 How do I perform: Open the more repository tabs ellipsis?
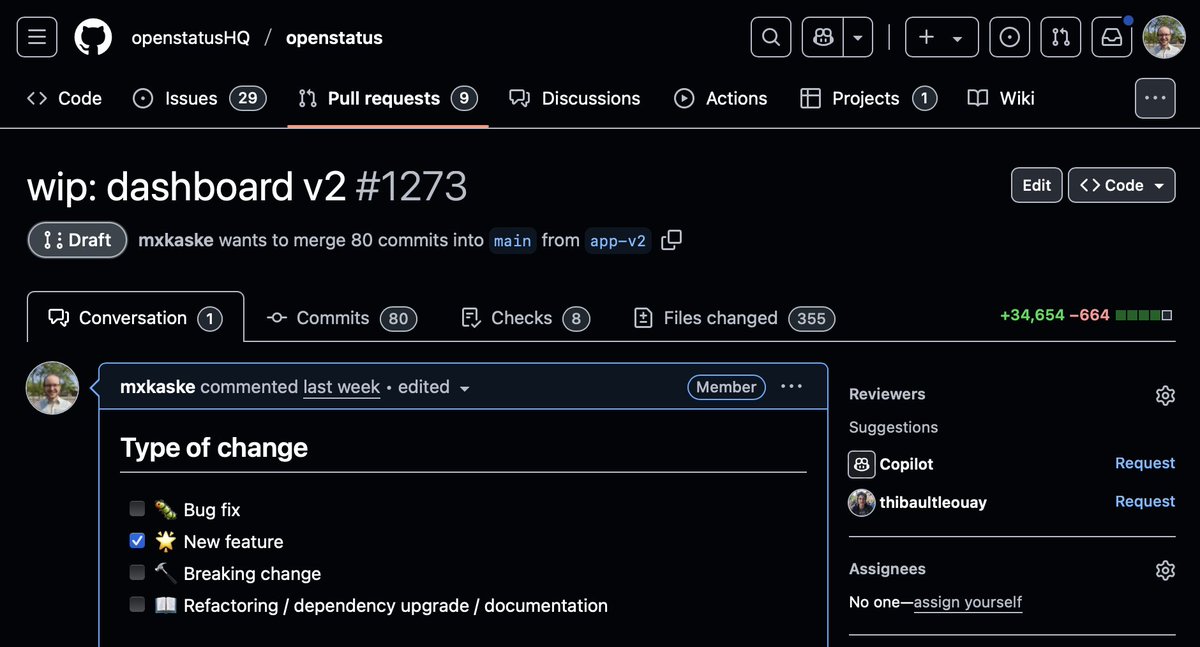tap(1155, 98)
